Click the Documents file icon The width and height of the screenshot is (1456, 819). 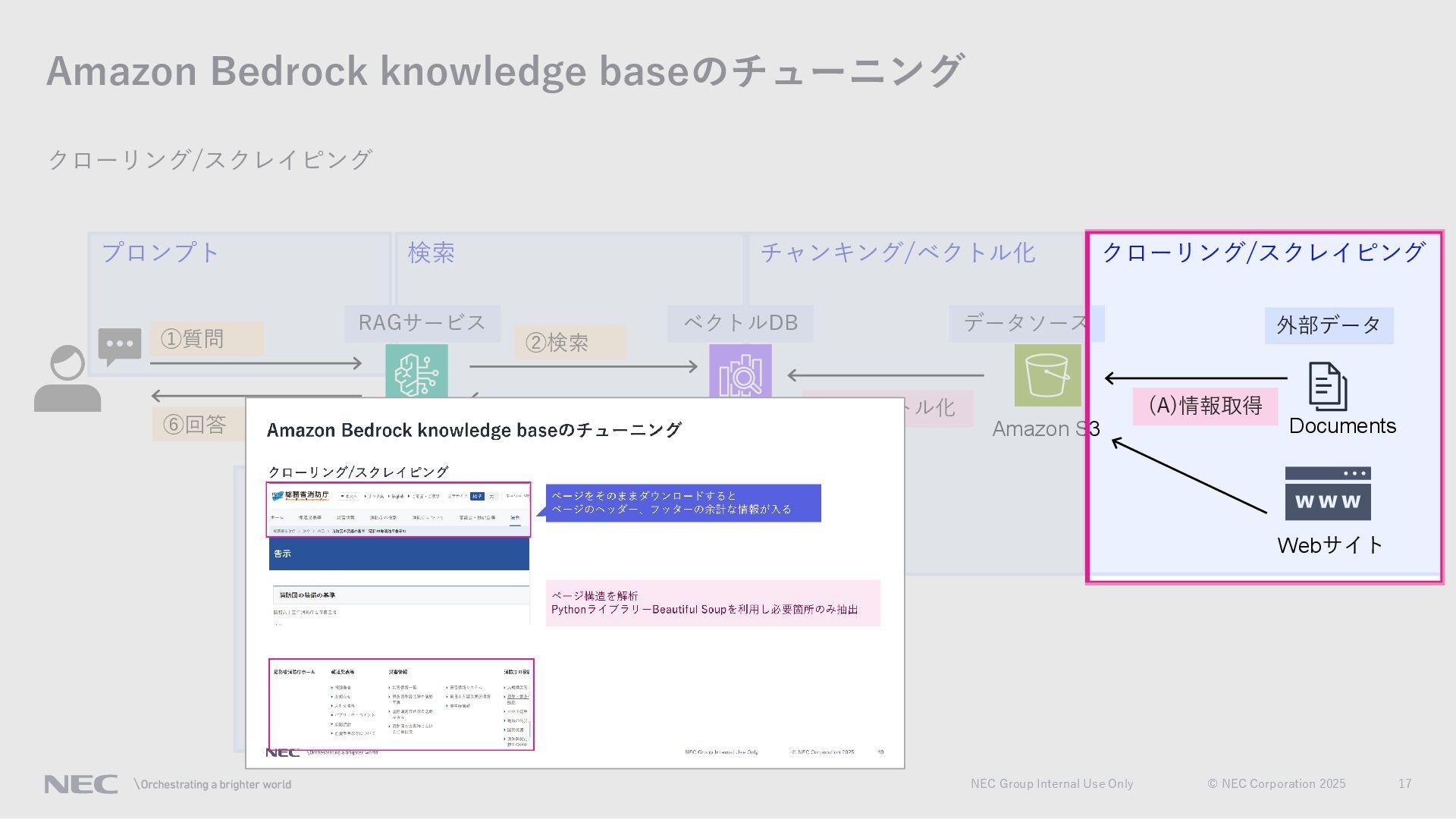[x=1327, y=387]
